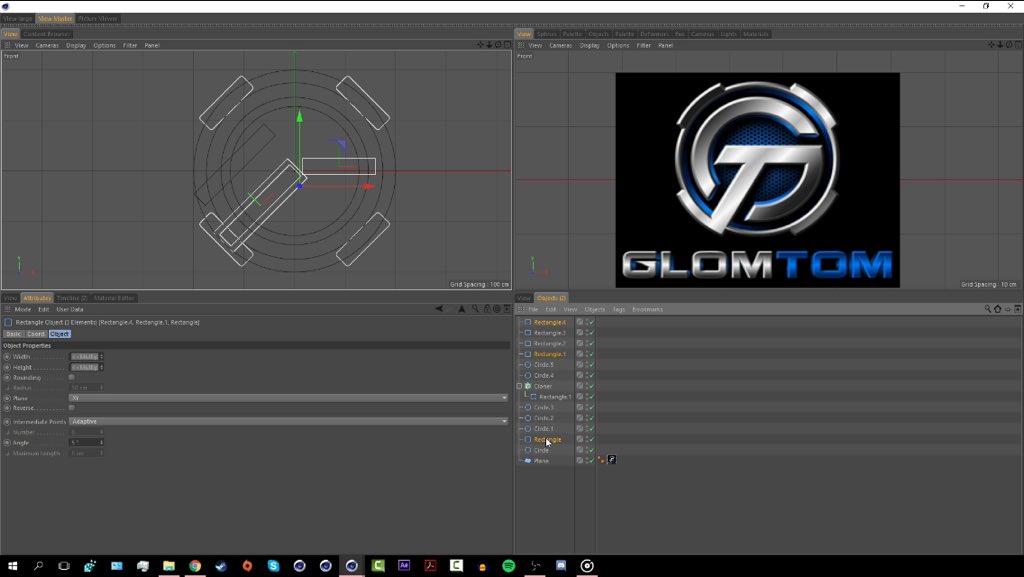Click the move-view icon in left viewport

pyautogui.click(x=481, y=45)
